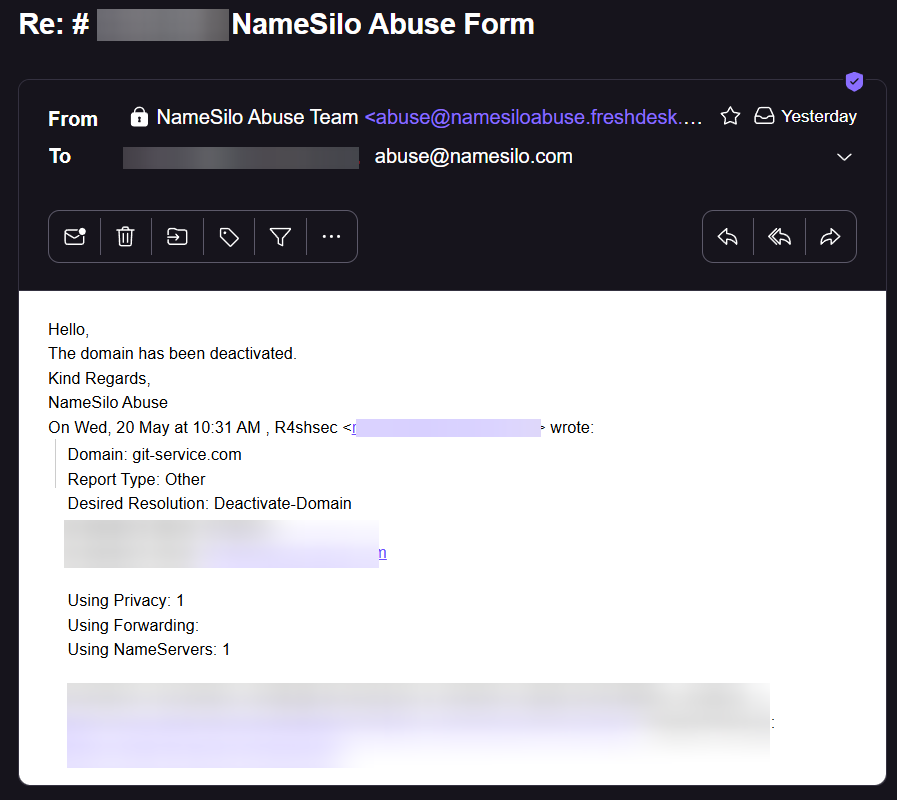Move message to folder icon
The width and height of the screenshot is (897, 800).
tap(177, 236)
